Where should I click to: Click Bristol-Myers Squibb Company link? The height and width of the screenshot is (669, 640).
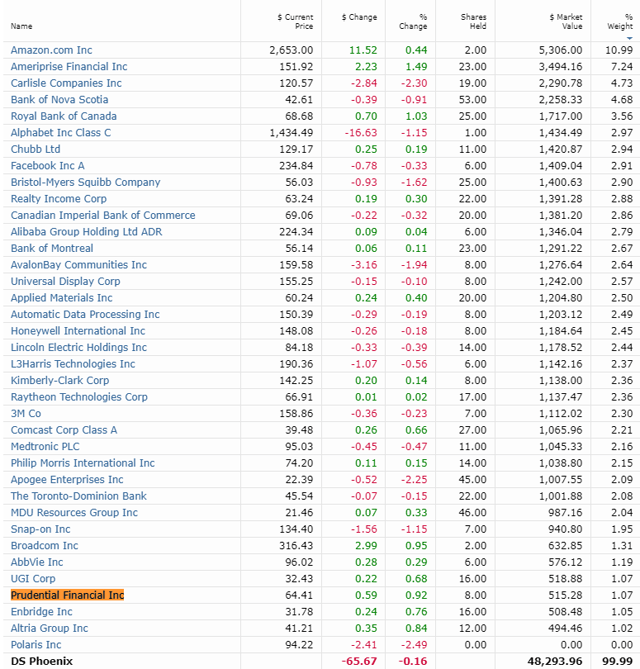coord(85,182)
